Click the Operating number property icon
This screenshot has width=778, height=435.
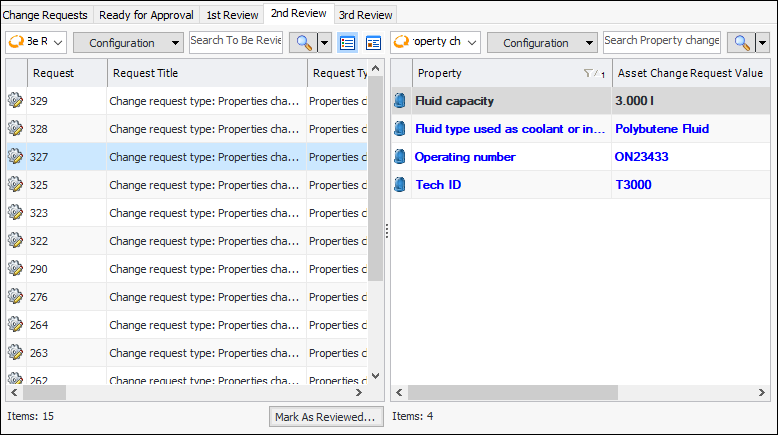(401, 157)
